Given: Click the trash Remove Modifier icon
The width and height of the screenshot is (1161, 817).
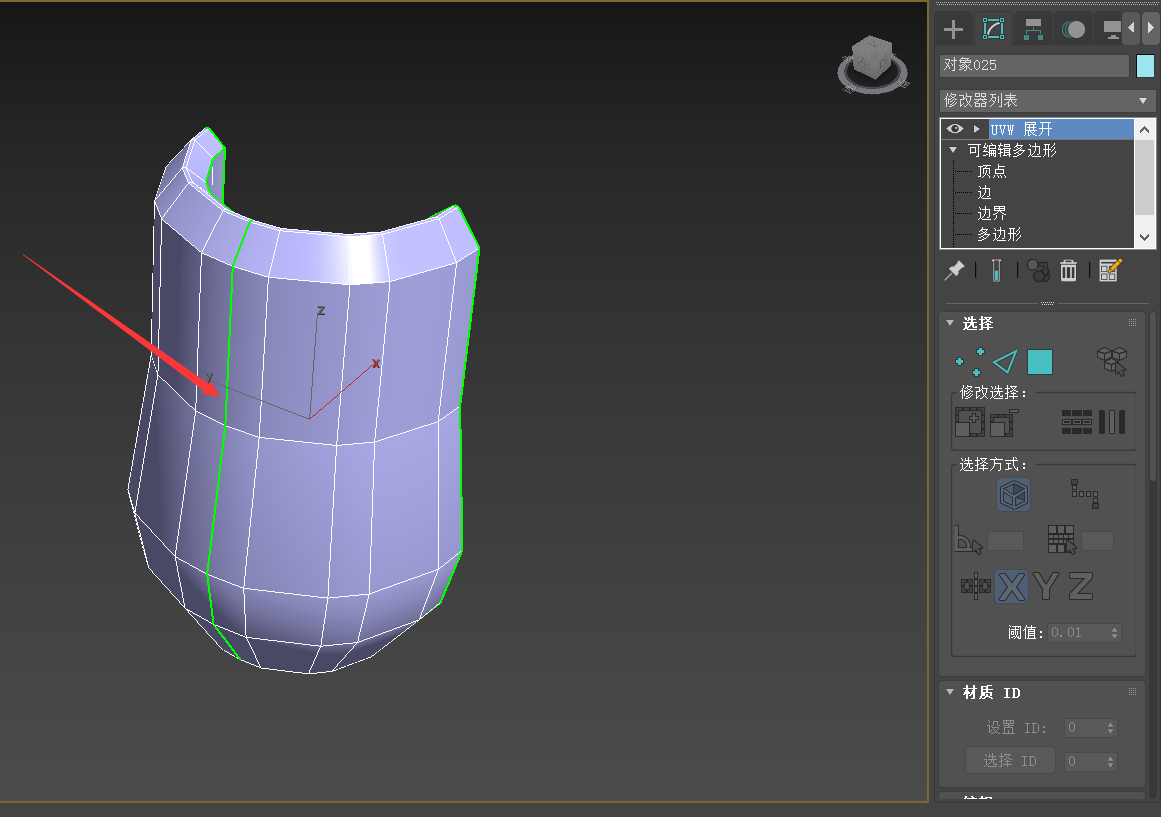Looking at the screenshot, I should [1068, 270].
